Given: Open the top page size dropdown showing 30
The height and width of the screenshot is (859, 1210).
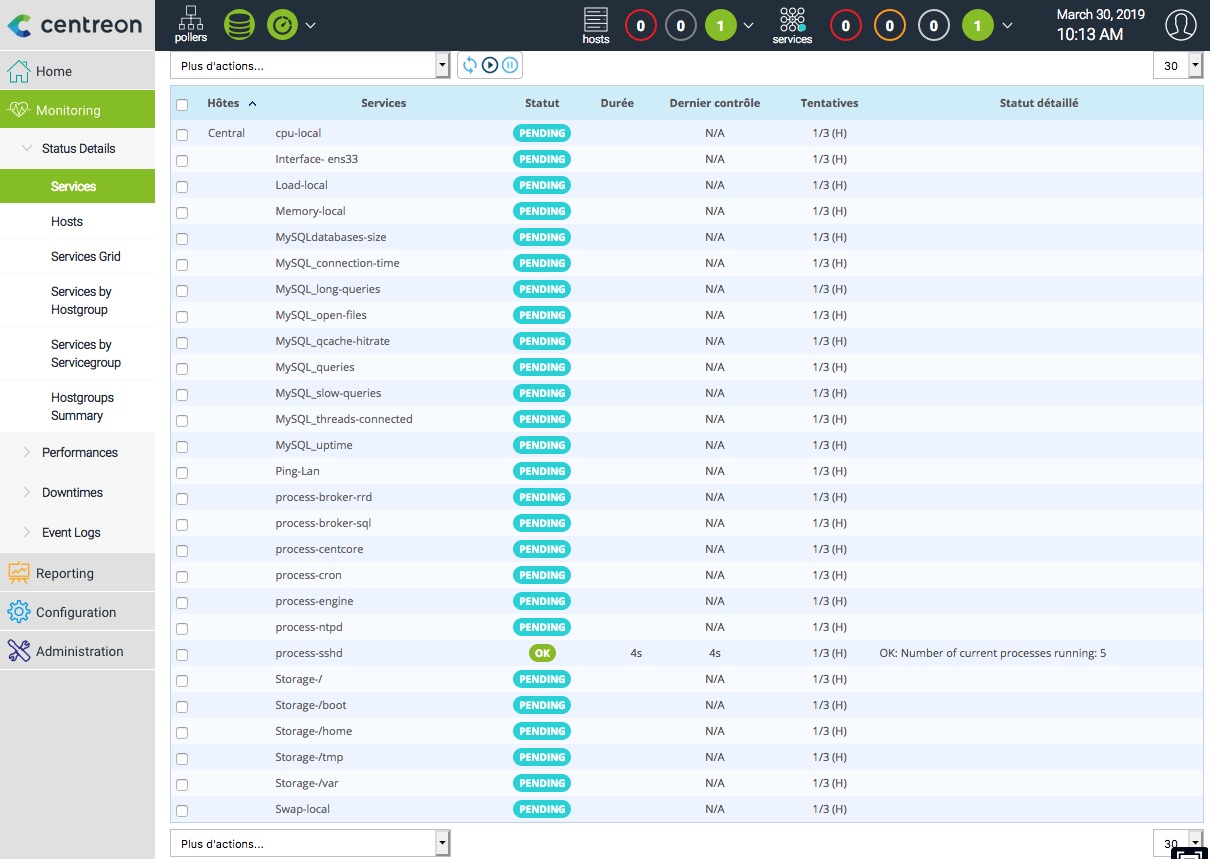Looking at the screenshot, I should 1178,66.
